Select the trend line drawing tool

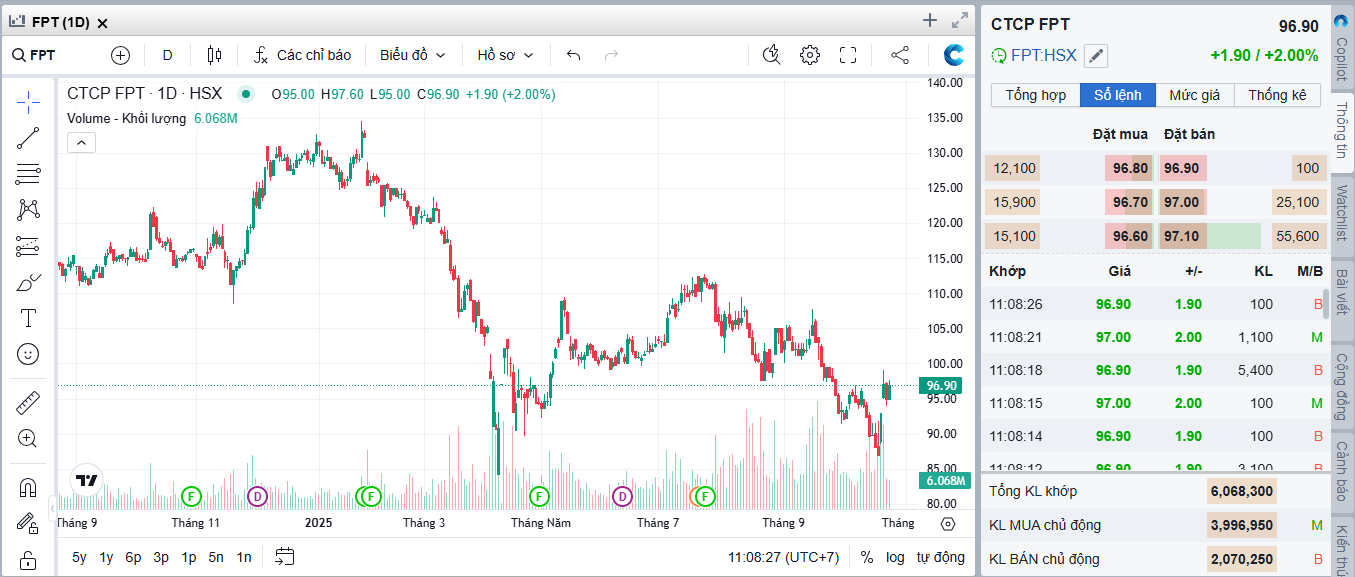(28, 138)
